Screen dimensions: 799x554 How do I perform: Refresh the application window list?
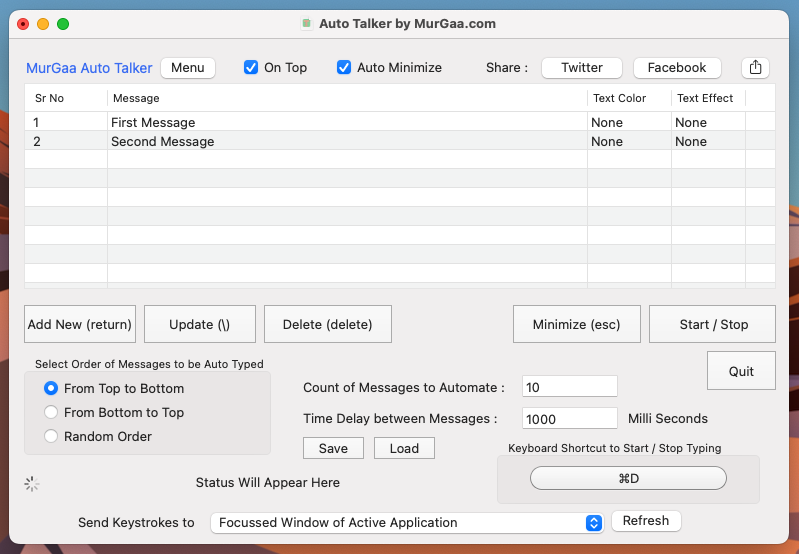tap(646, 520)
